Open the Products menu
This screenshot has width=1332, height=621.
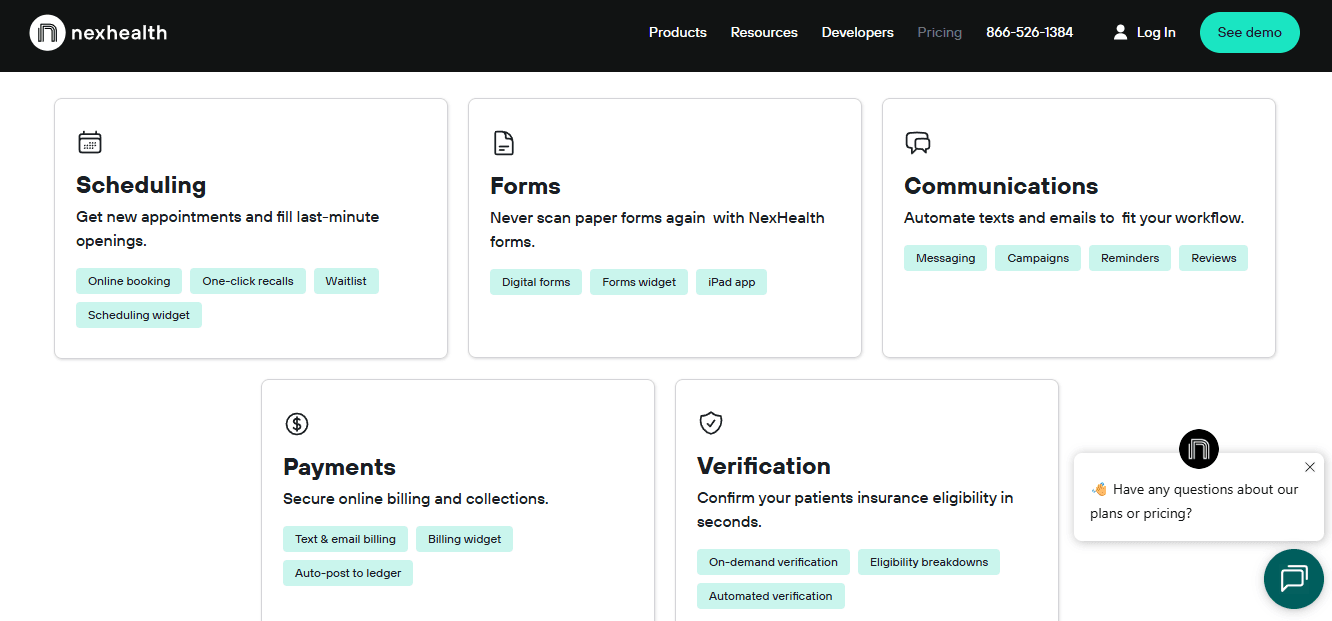pyautogui.click(x=678, y=33)
